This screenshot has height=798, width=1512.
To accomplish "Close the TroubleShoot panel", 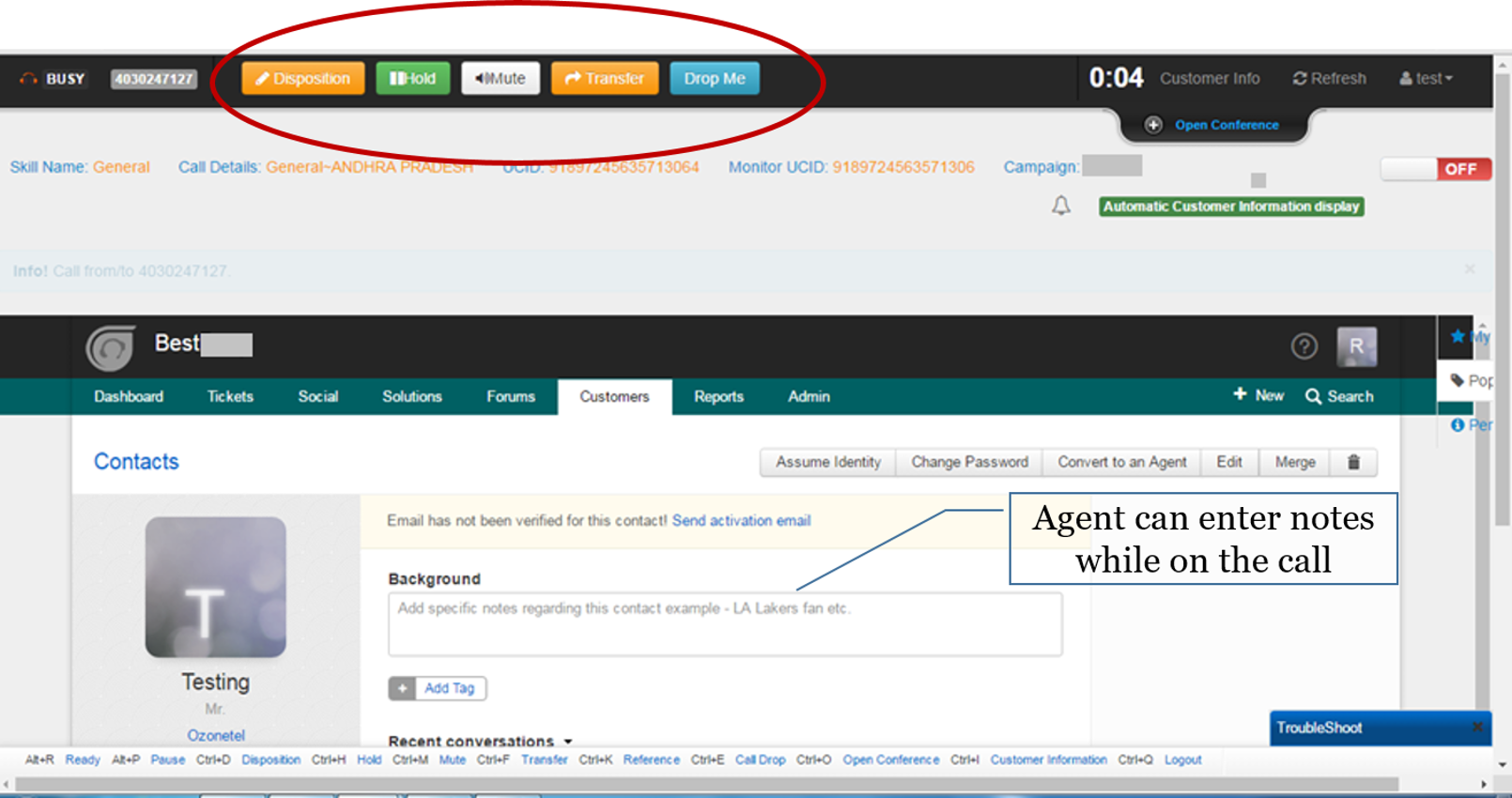I will (1477, 727).
